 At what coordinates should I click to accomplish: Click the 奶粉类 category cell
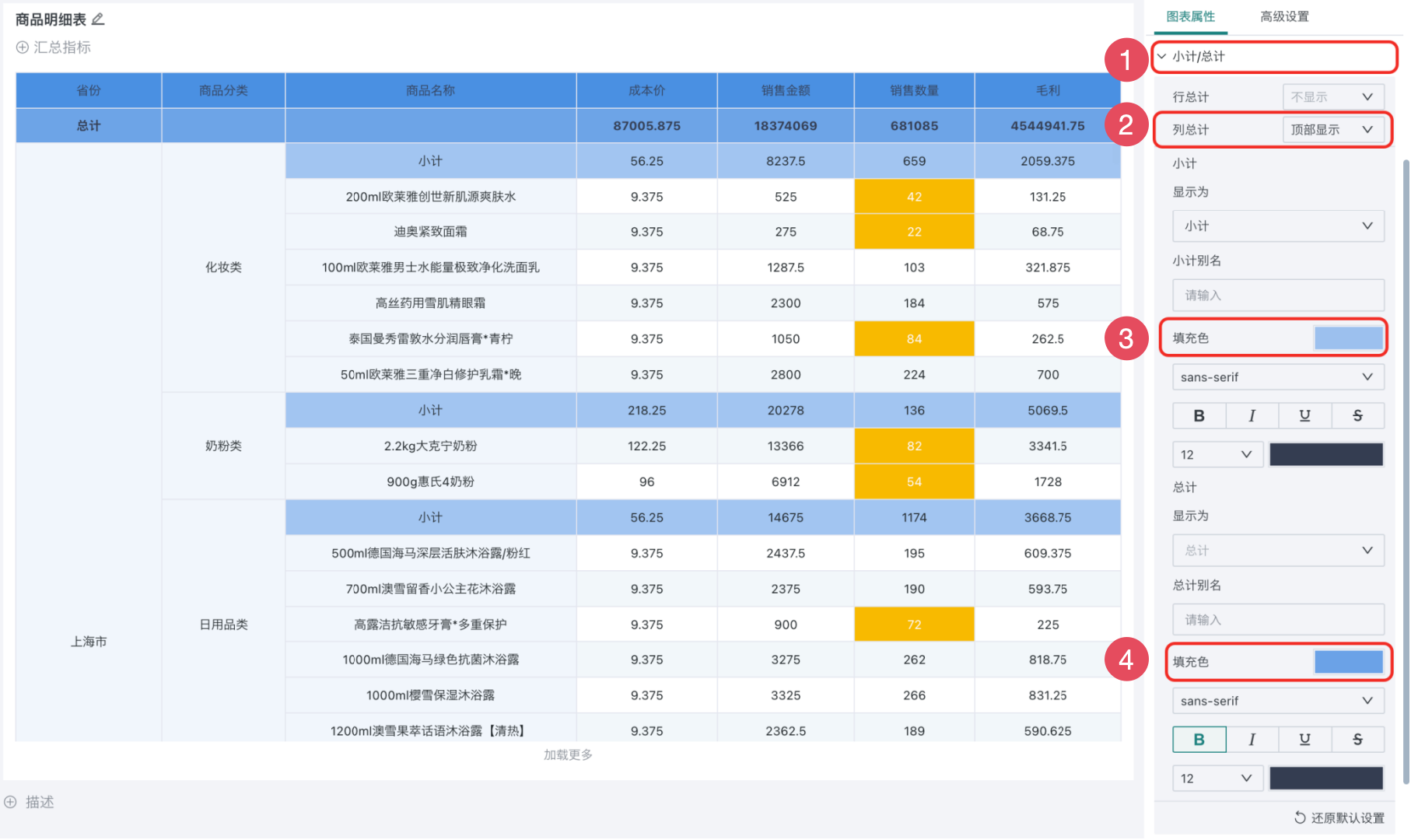pyautogui.click(x=223, y=446)
